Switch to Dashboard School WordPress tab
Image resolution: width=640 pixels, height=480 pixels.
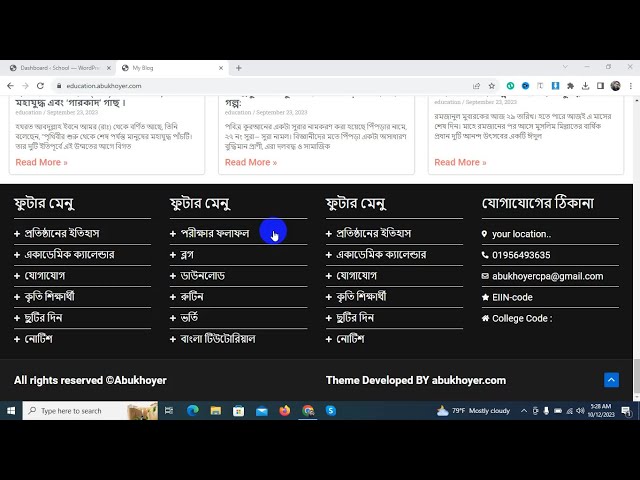tap(60, 68)
